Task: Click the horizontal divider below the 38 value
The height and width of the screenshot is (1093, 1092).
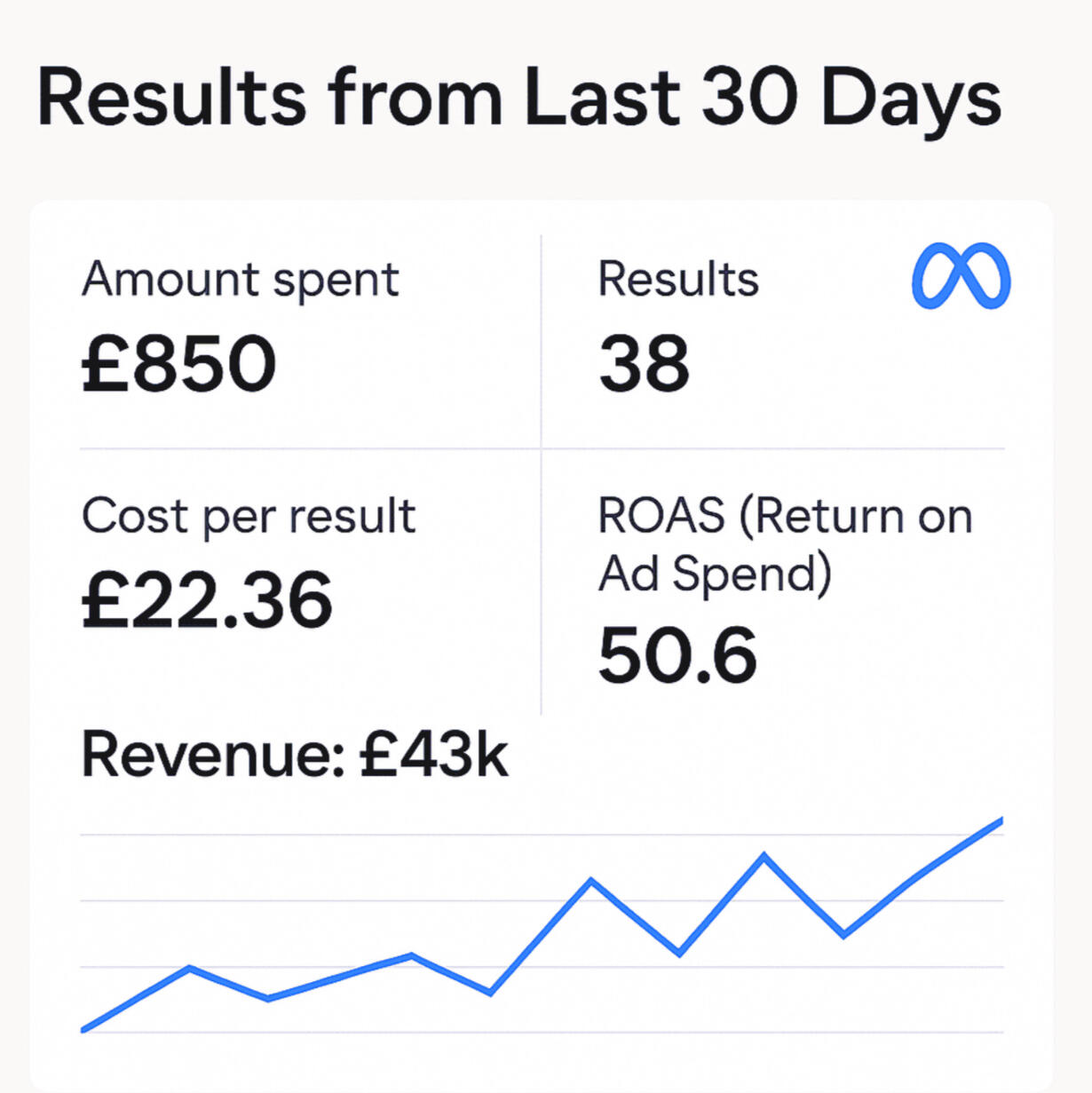Action: [772, 449]
